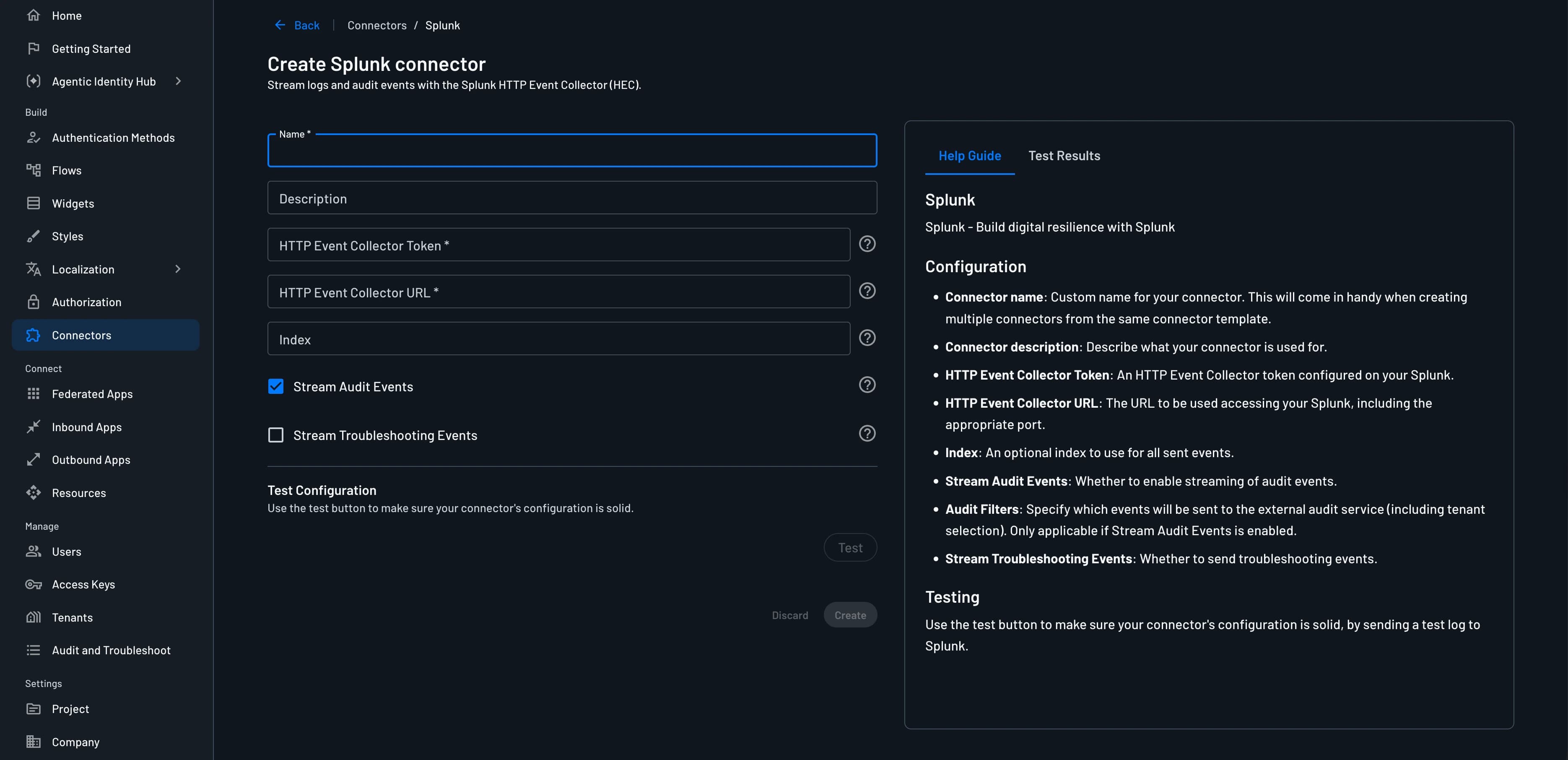Viewport: 1568px width, 760px height.
Task: Click the Outbound Apps arrows icon
Action: pos(34,460)
